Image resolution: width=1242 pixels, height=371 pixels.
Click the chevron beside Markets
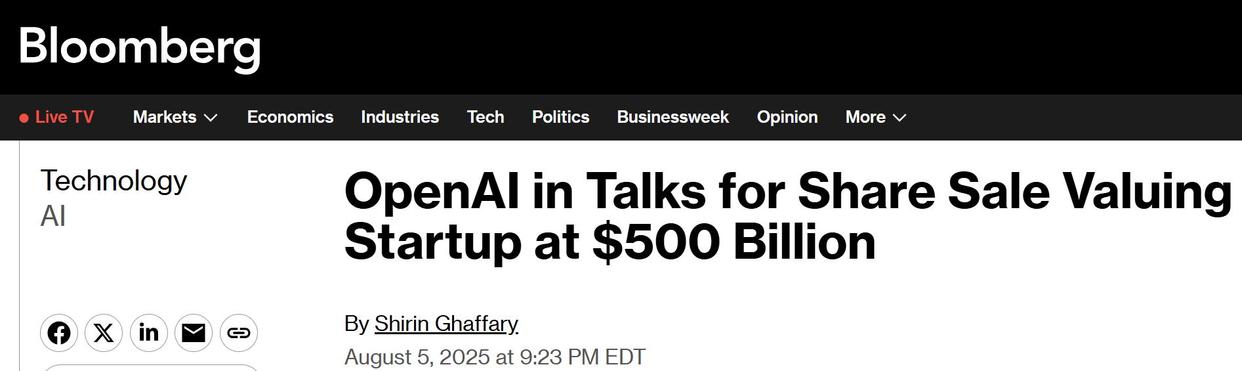pyautogui.click(x=210, y=118)
